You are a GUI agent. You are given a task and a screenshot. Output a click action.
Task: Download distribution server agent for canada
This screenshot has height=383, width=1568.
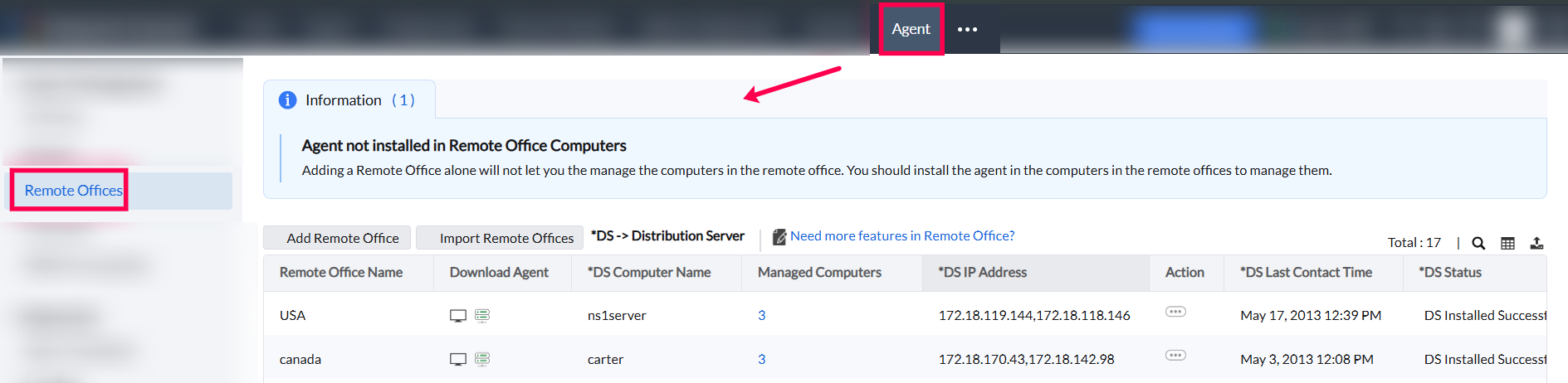[x=482, y=360]
